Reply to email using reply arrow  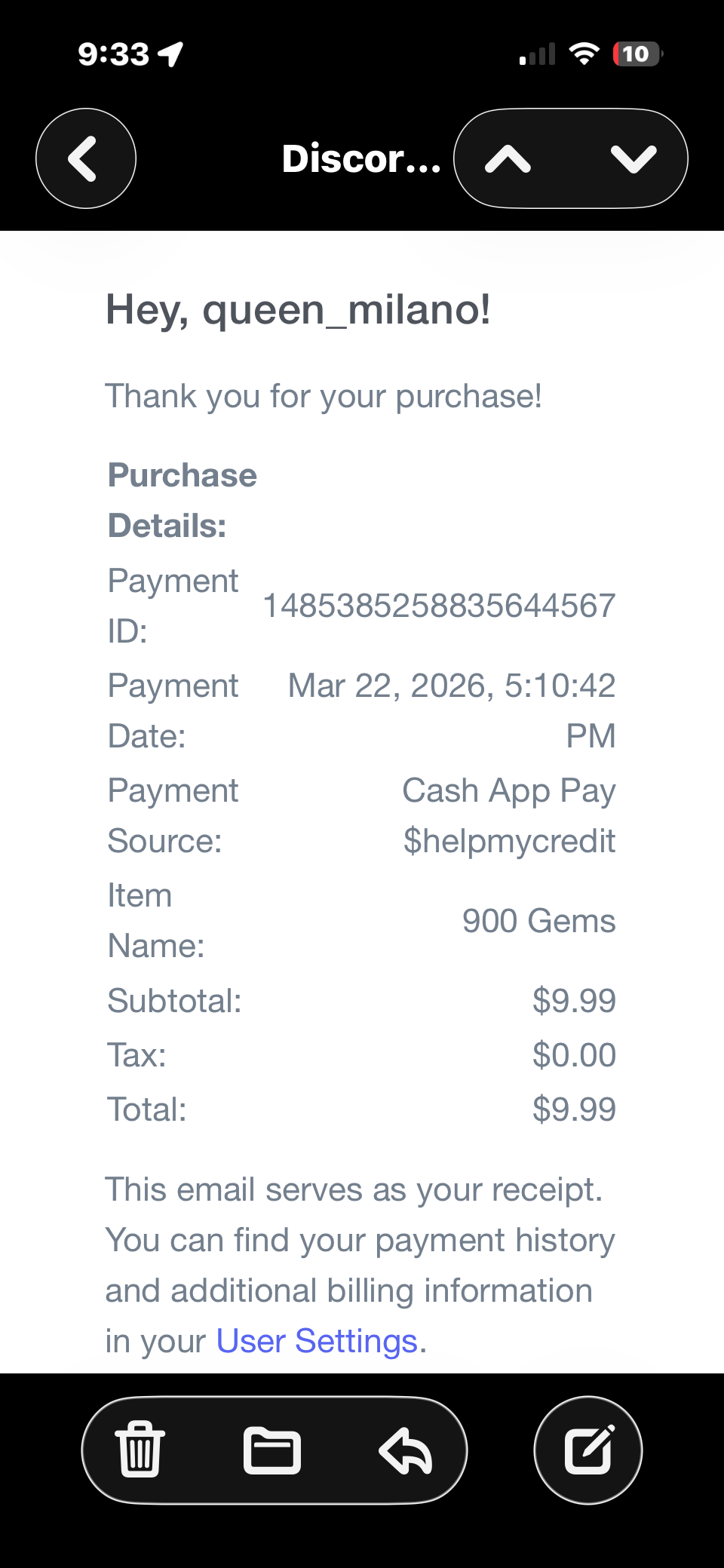(x=406, y=1450)
